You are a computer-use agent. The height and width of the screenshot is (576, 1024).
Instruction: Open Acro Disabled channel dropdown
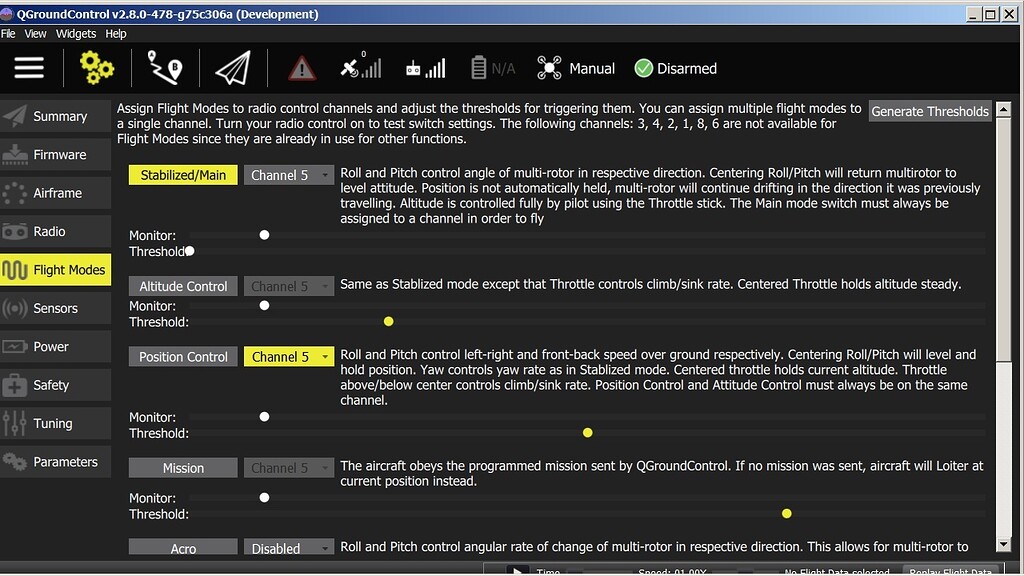(x=289, y=547)
